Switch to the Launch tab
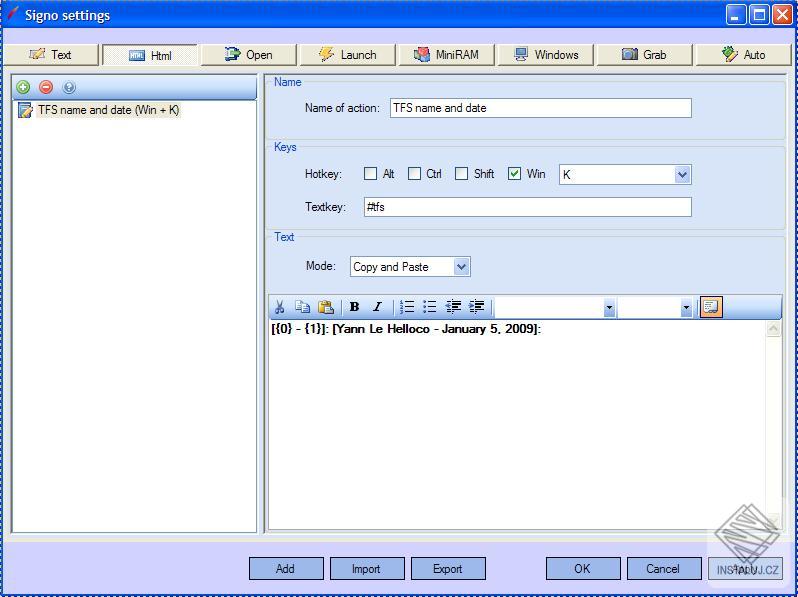 (348, 54)
